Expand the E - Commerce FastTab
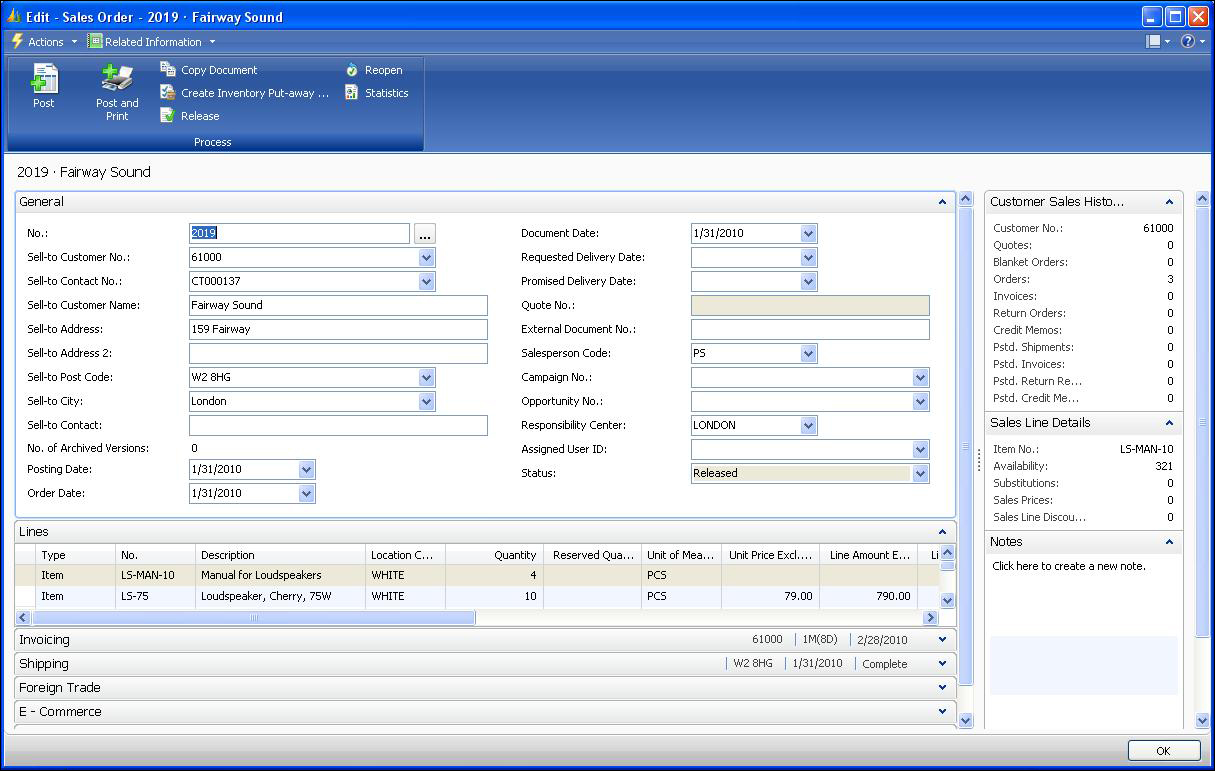The width and height of the screenshot is (1215, 771). point(942,712)
